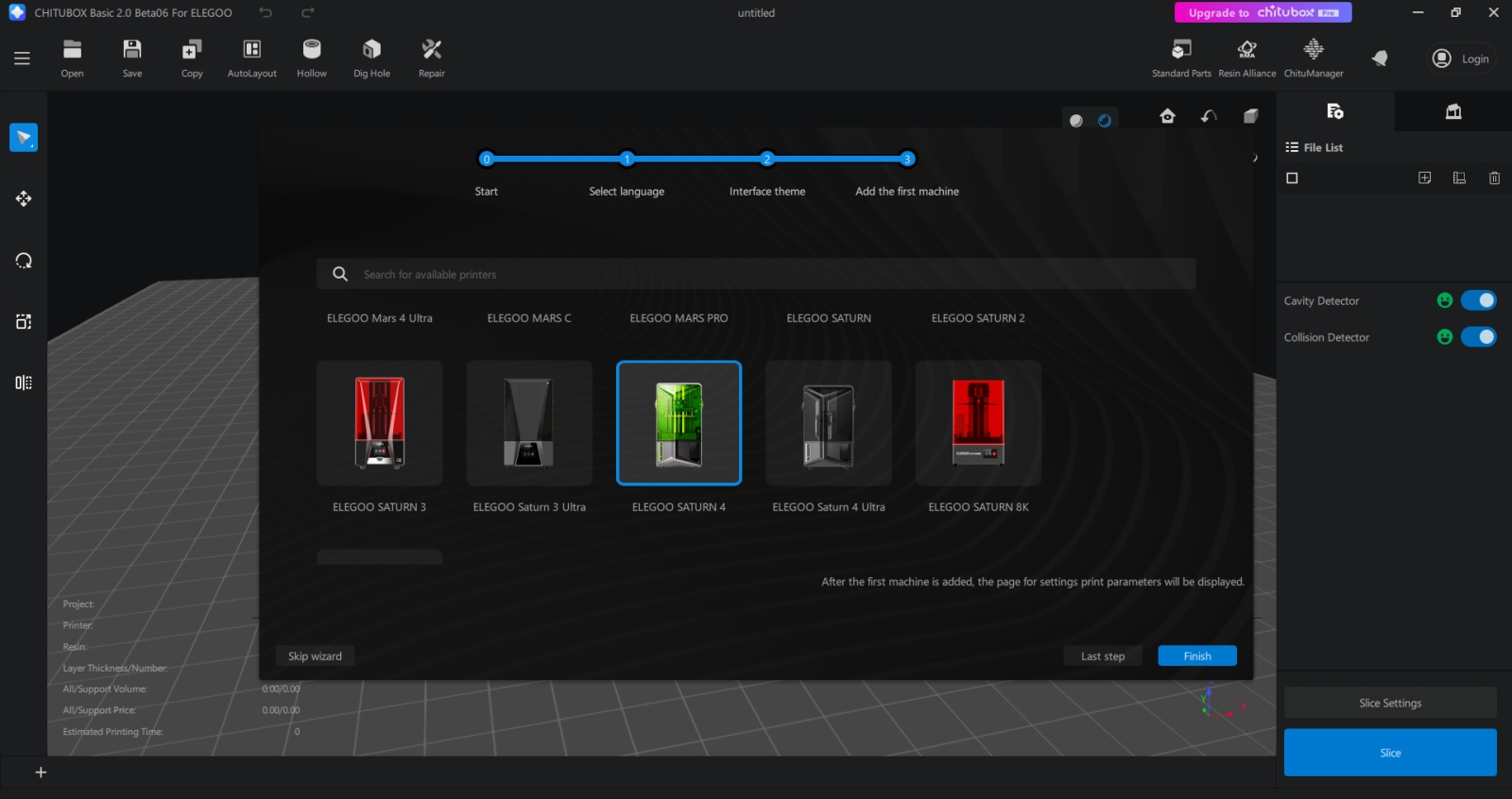Screen dimensions: 1512x799
Task: Select the Mirror tool in left sidebar
Action: click(24, 382)
